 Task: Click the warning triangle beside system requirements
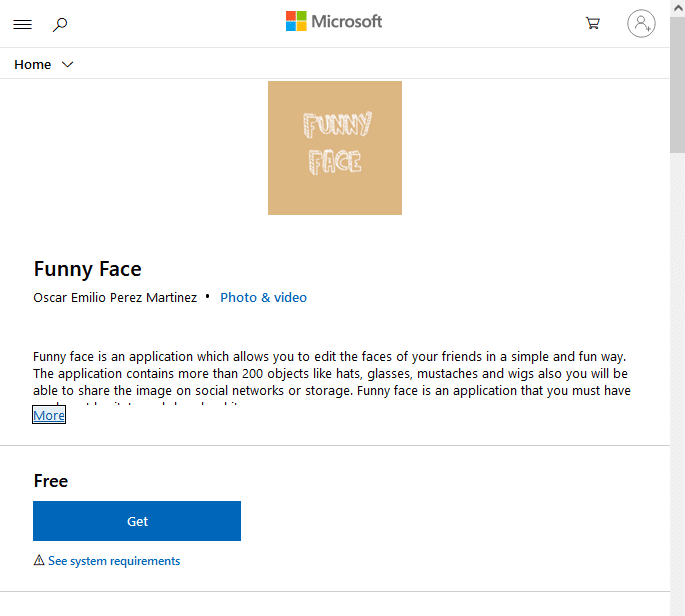(39, 561)
